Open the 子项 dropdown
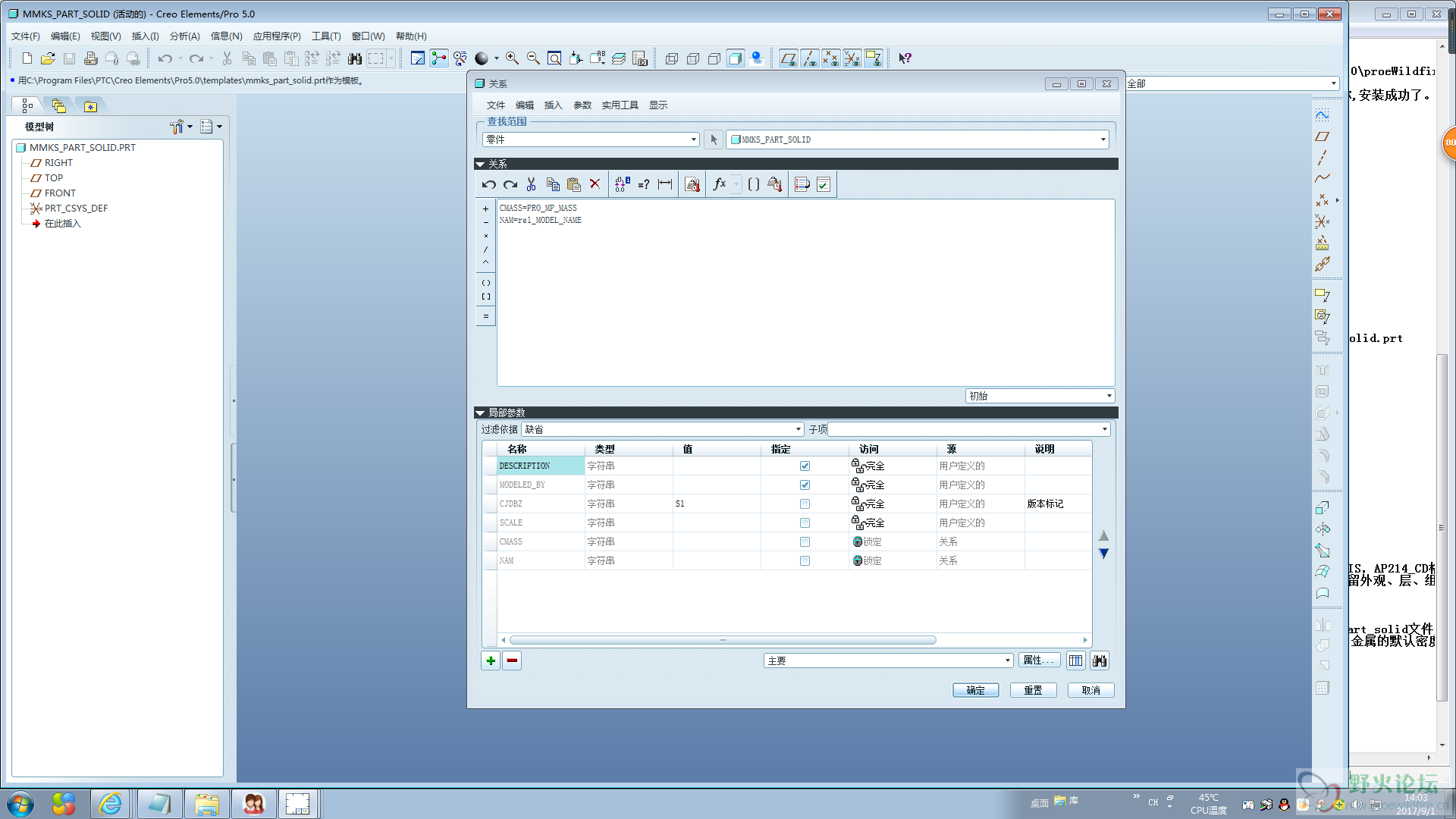The image size is (1456, 819). coord(969,429)
